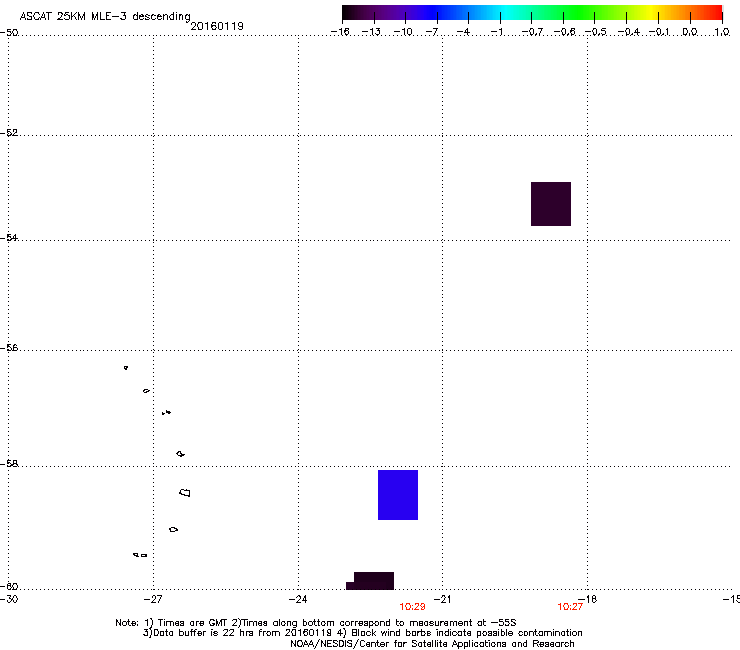Click the largest island outline near -58.5 latitude

[185, 493]
